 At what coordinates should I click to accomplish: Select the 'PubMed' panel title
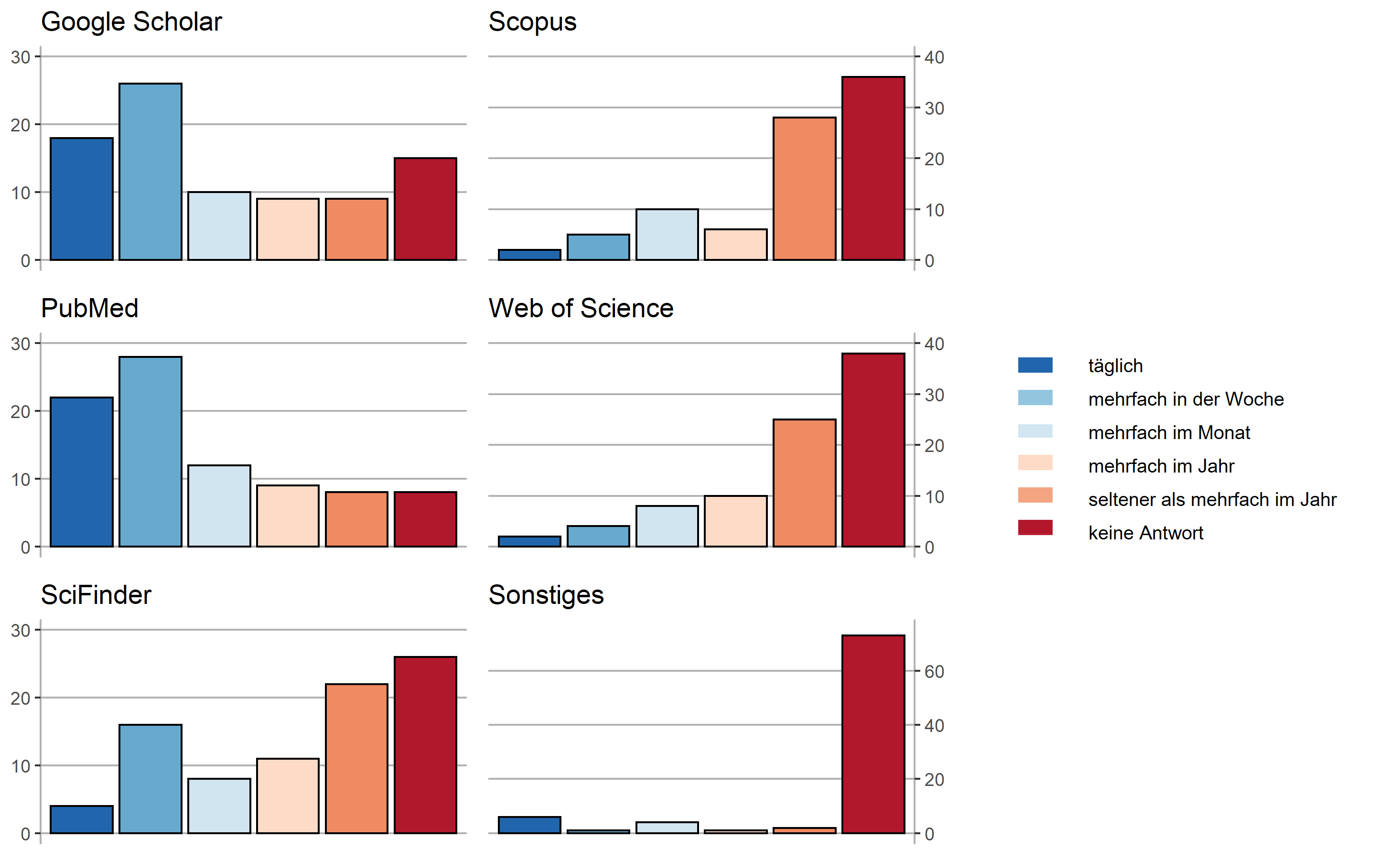pyautogui.click(x=90, y=309)
